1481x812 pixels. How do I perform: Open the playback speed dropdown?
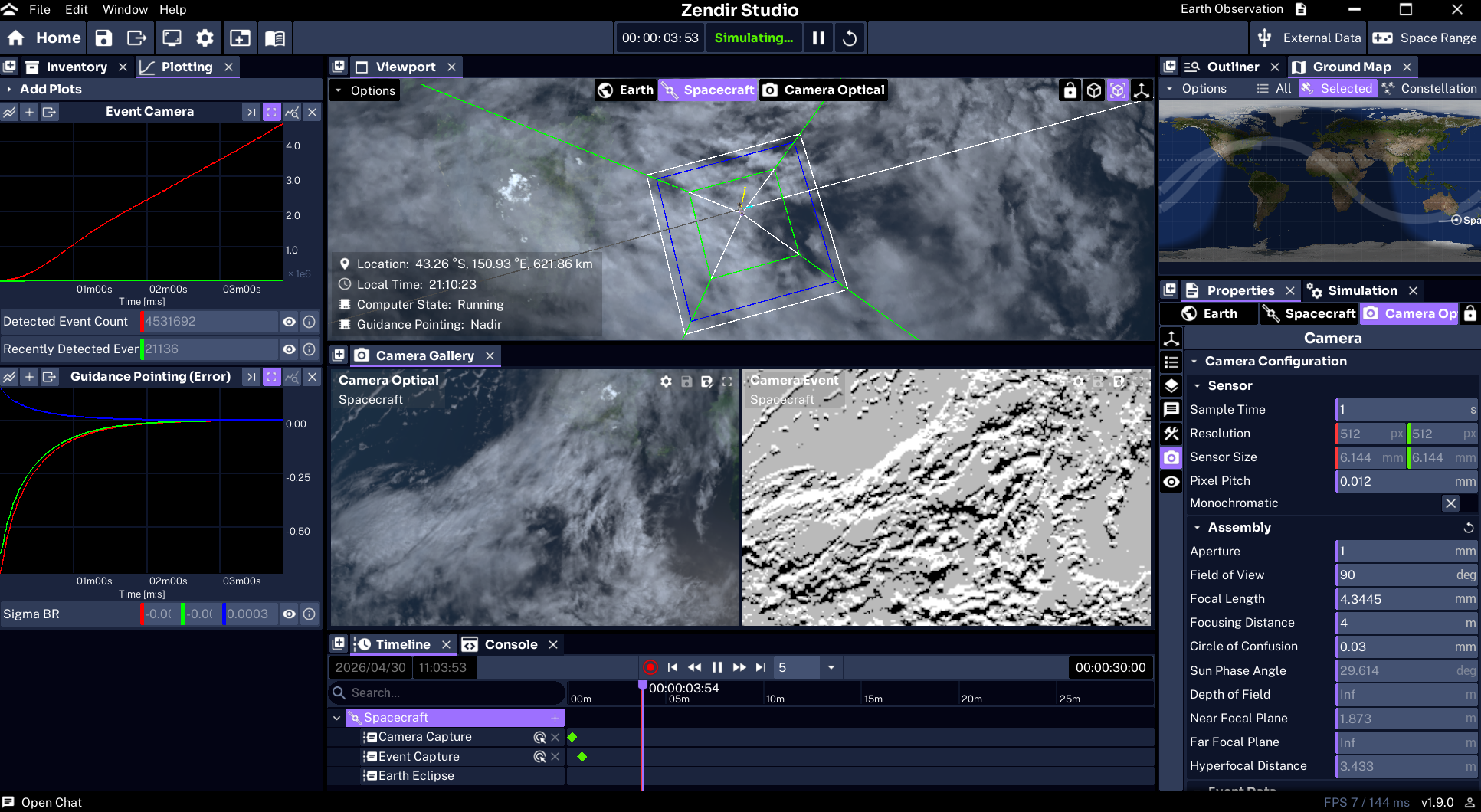831,668
